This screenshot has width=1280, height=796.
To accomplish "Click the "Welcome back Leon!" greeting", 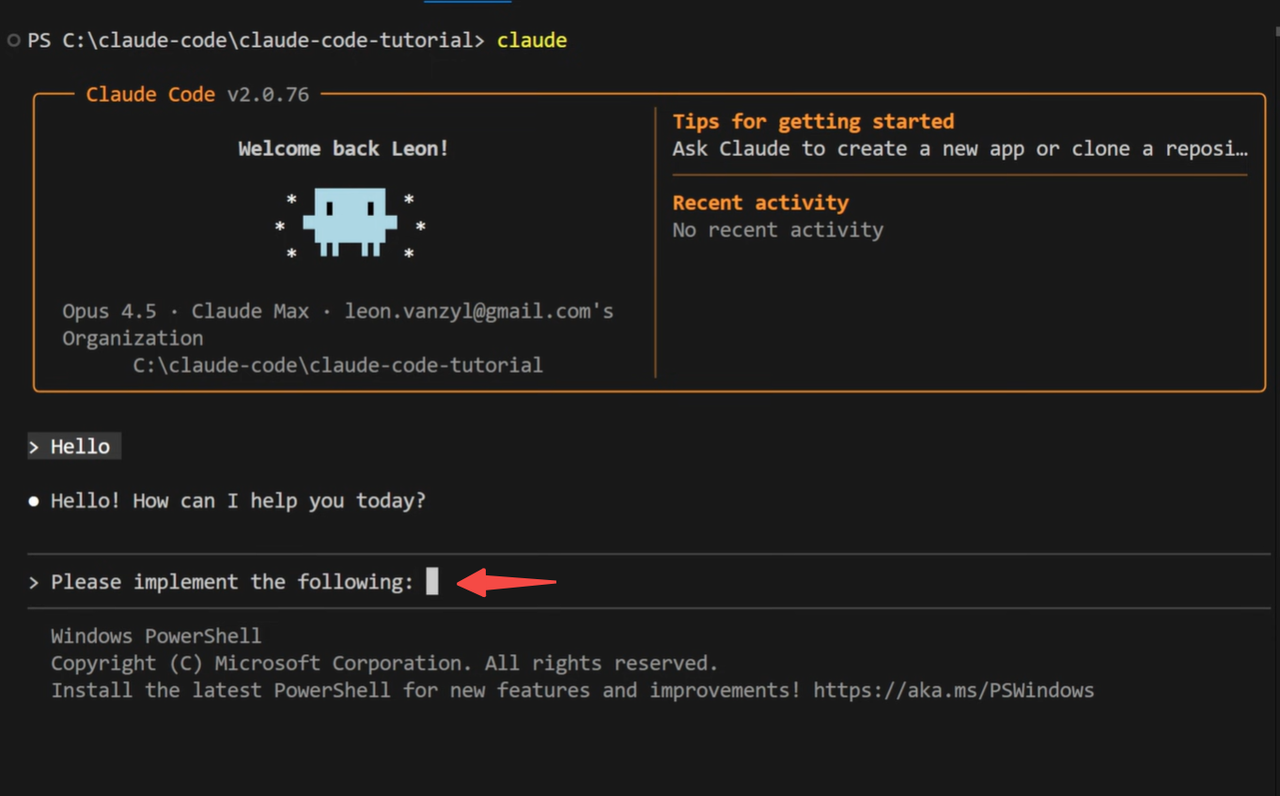I will (x=343, y=149).
